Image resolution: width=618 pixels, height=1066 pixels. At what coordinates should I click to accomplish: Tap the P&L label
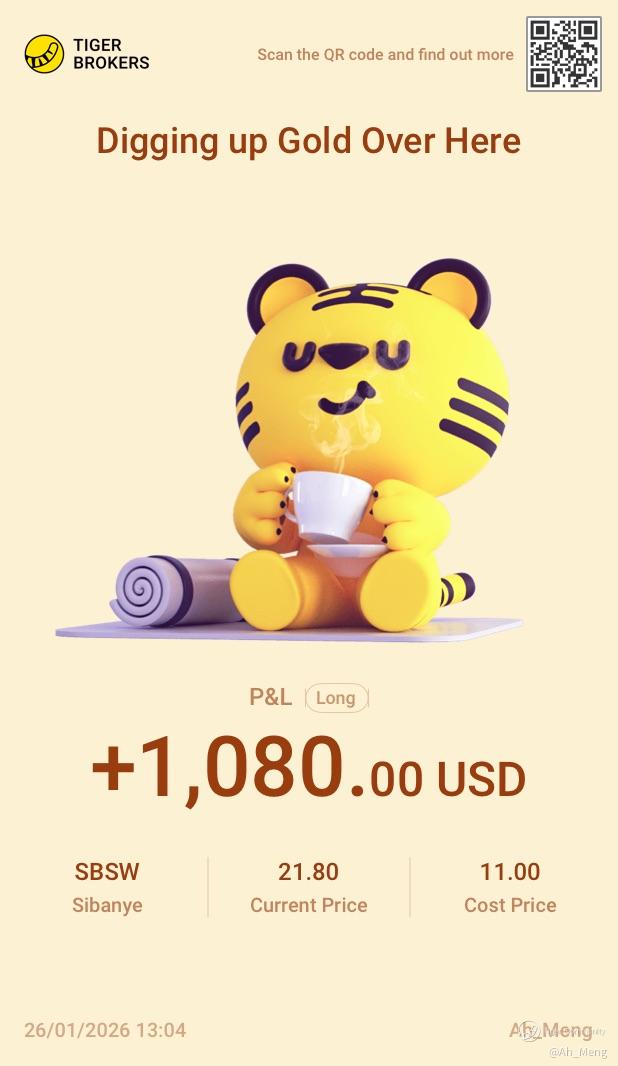pyautogui.click(x=270, y=697)
